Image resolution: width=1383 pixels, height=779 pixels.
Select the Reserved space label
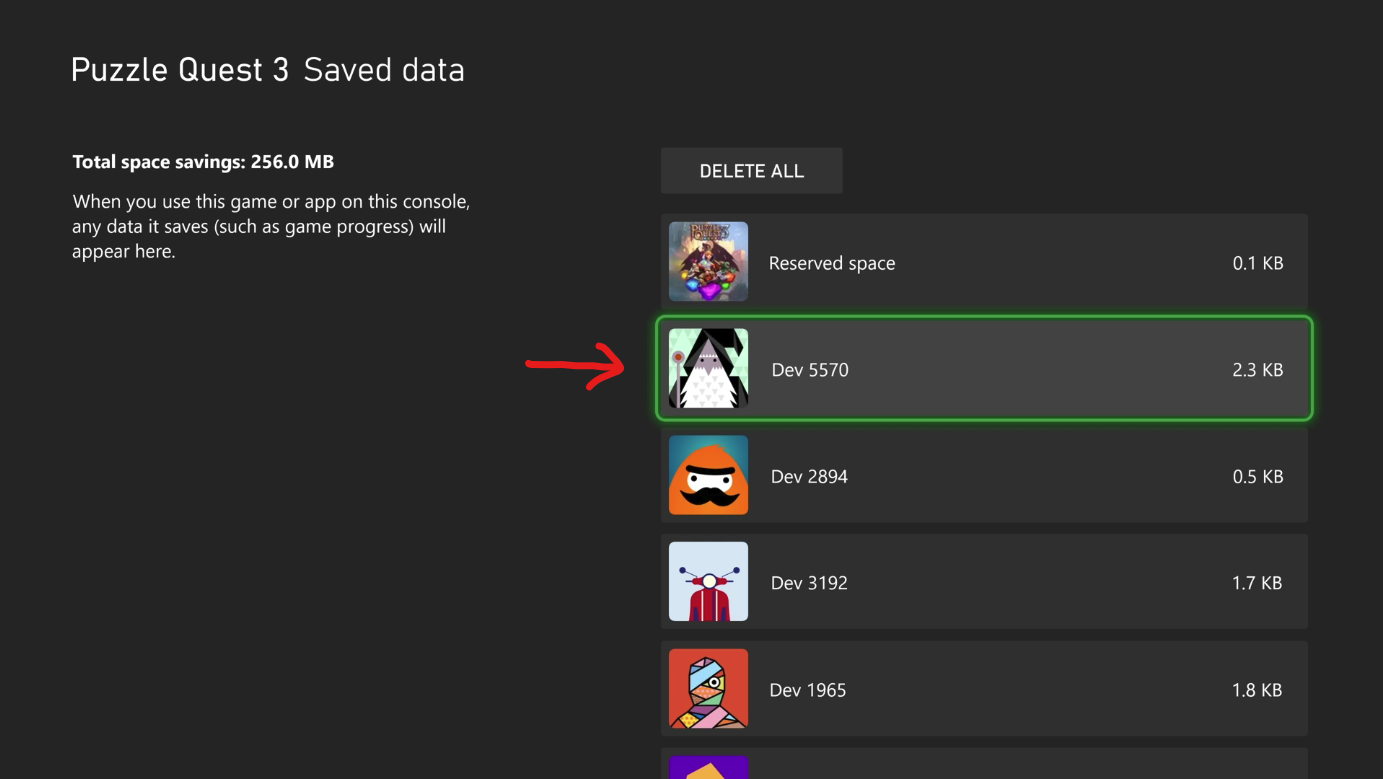pyautogui.click(x=832, y=263)
